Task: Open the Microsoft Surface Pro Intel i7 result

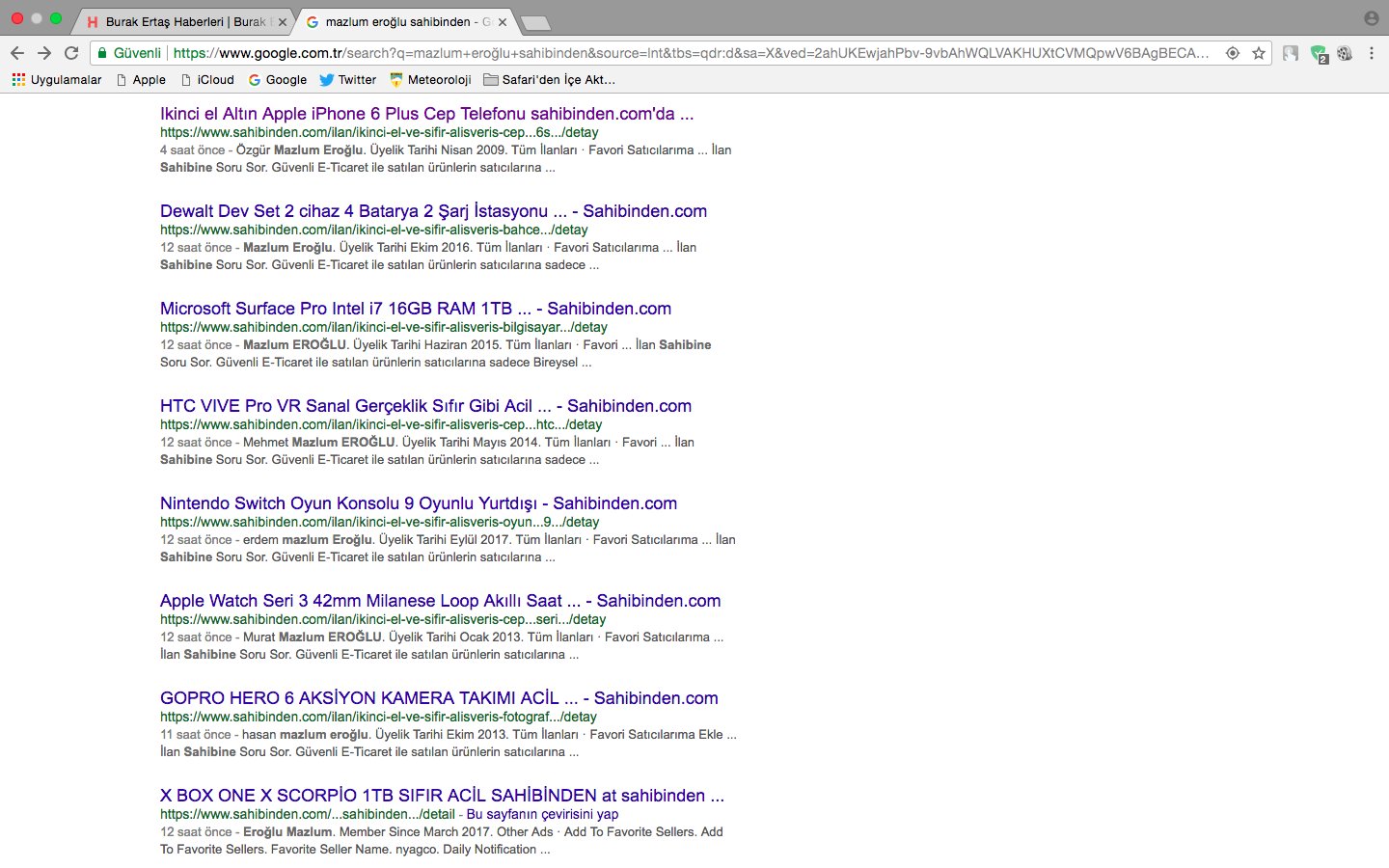Action: [416, 309]
